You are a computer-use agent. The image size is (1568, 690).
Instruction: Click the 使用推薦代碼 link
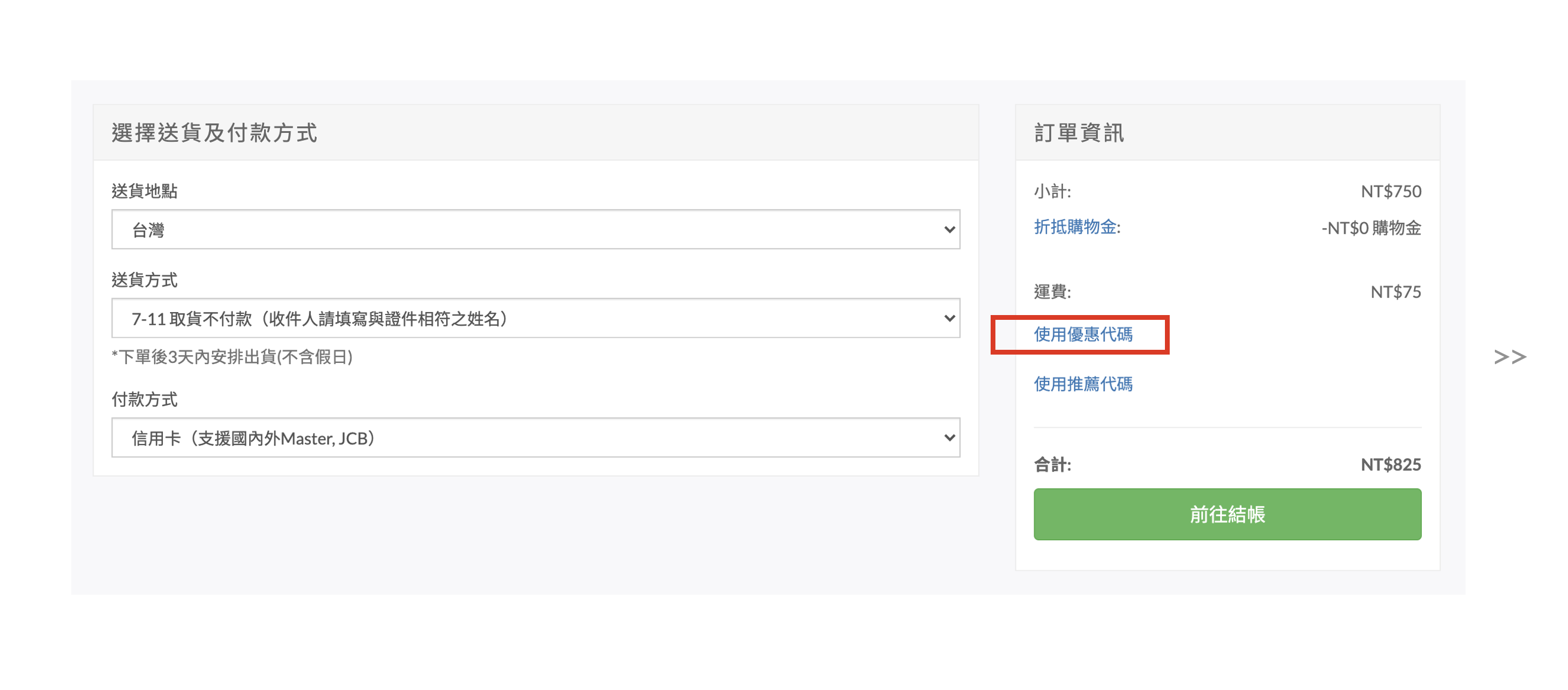pos(1082,384)
